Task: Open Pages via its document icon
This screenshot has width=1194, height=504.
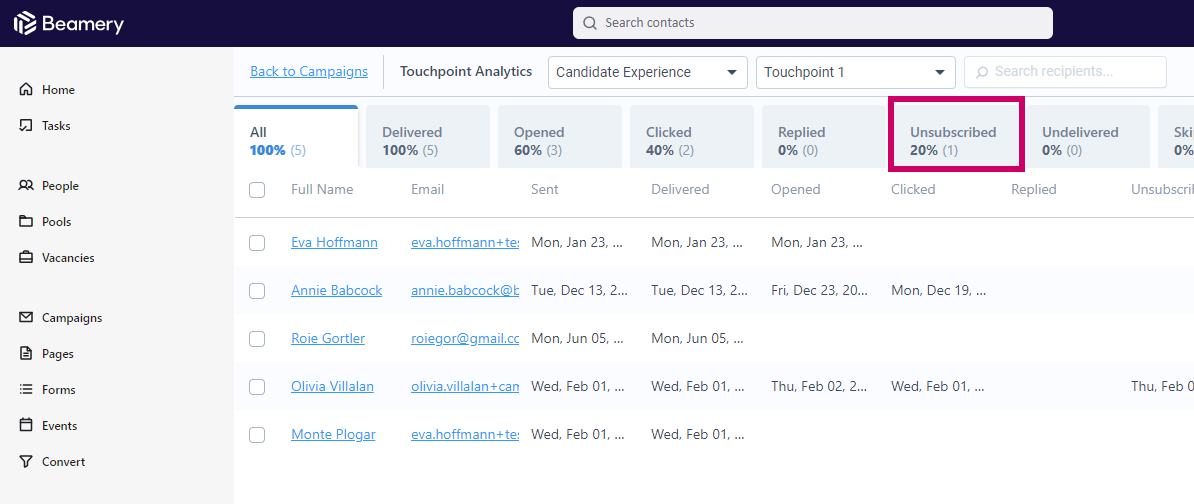Action: coord(27,353)
